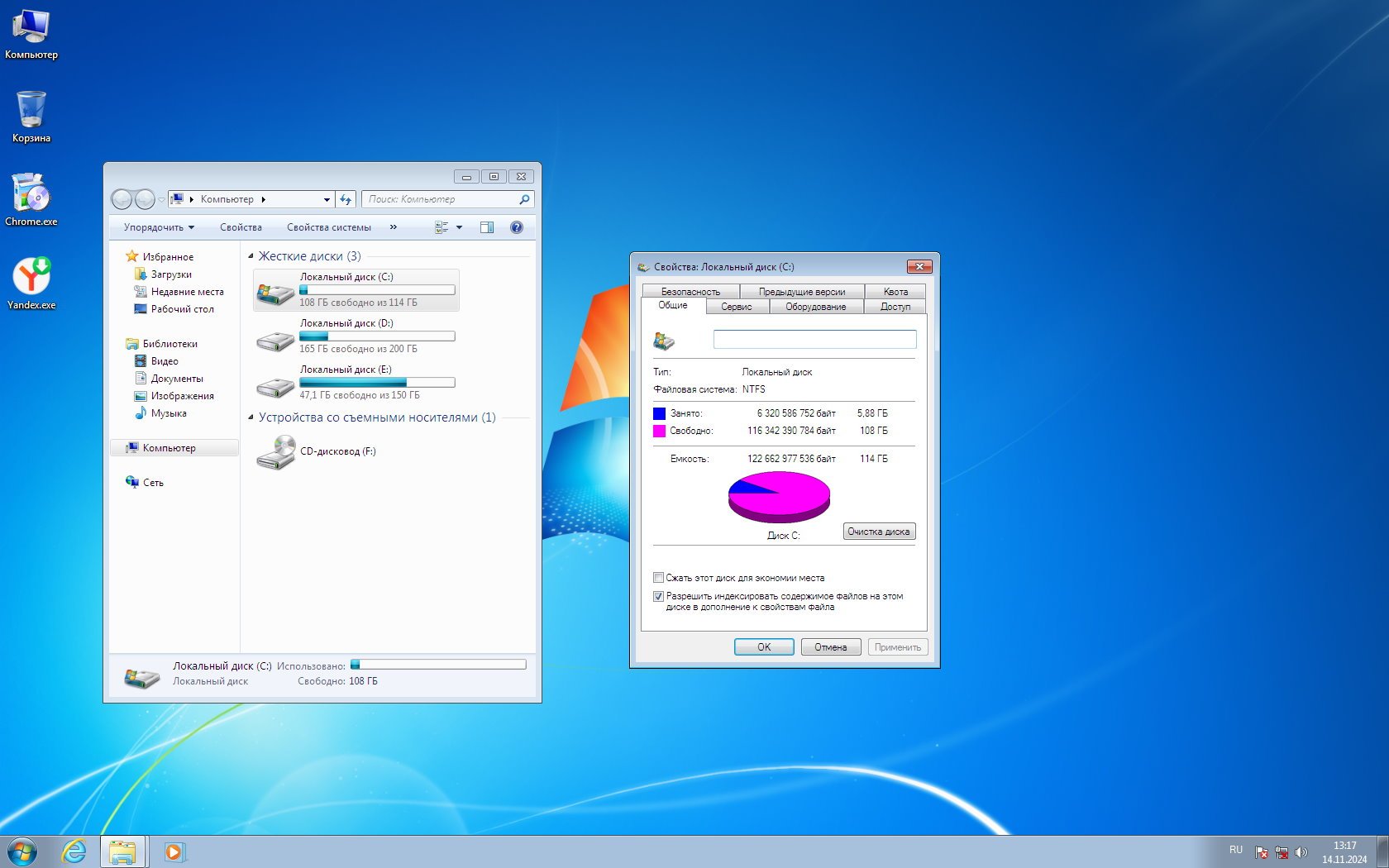1389x868 pixels.
Task: Open Internet Explorer from taskbar
Action: coord(74,851)
